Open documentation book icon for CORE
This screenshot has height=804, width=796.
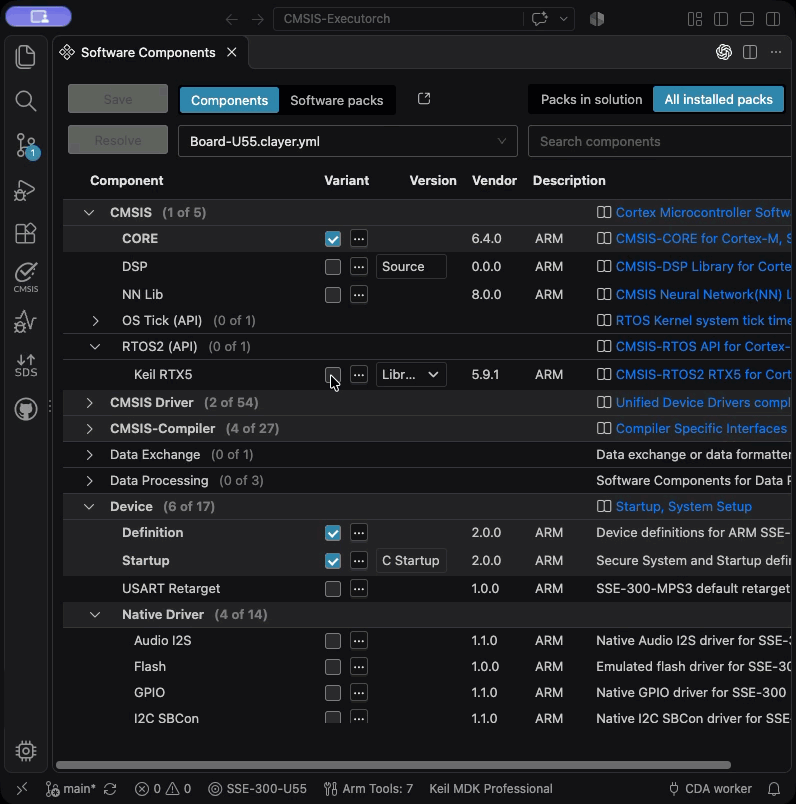coord(604,238)
